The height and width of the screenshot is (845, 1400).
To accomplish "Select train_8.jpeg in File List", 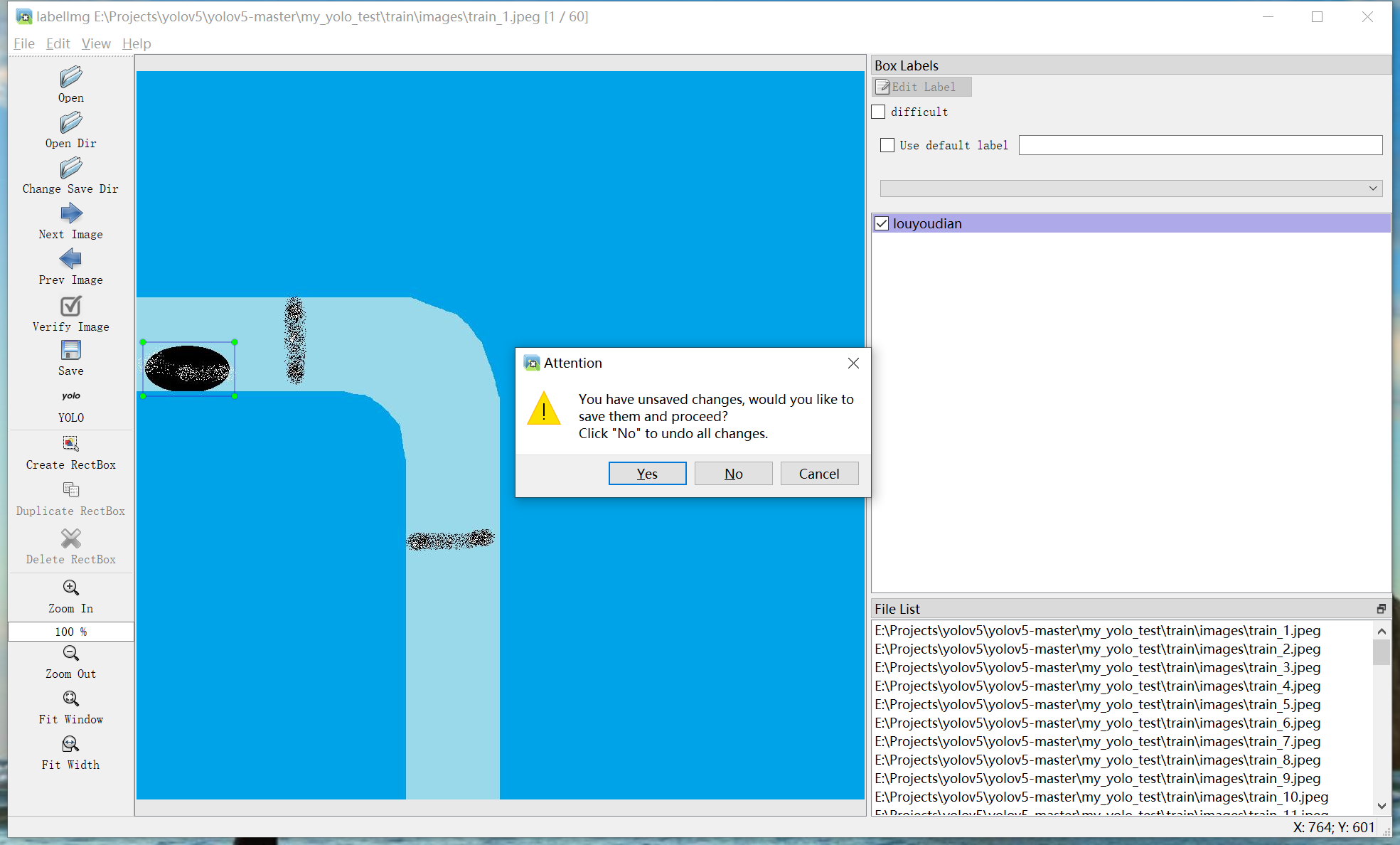I will point(1097,760).
